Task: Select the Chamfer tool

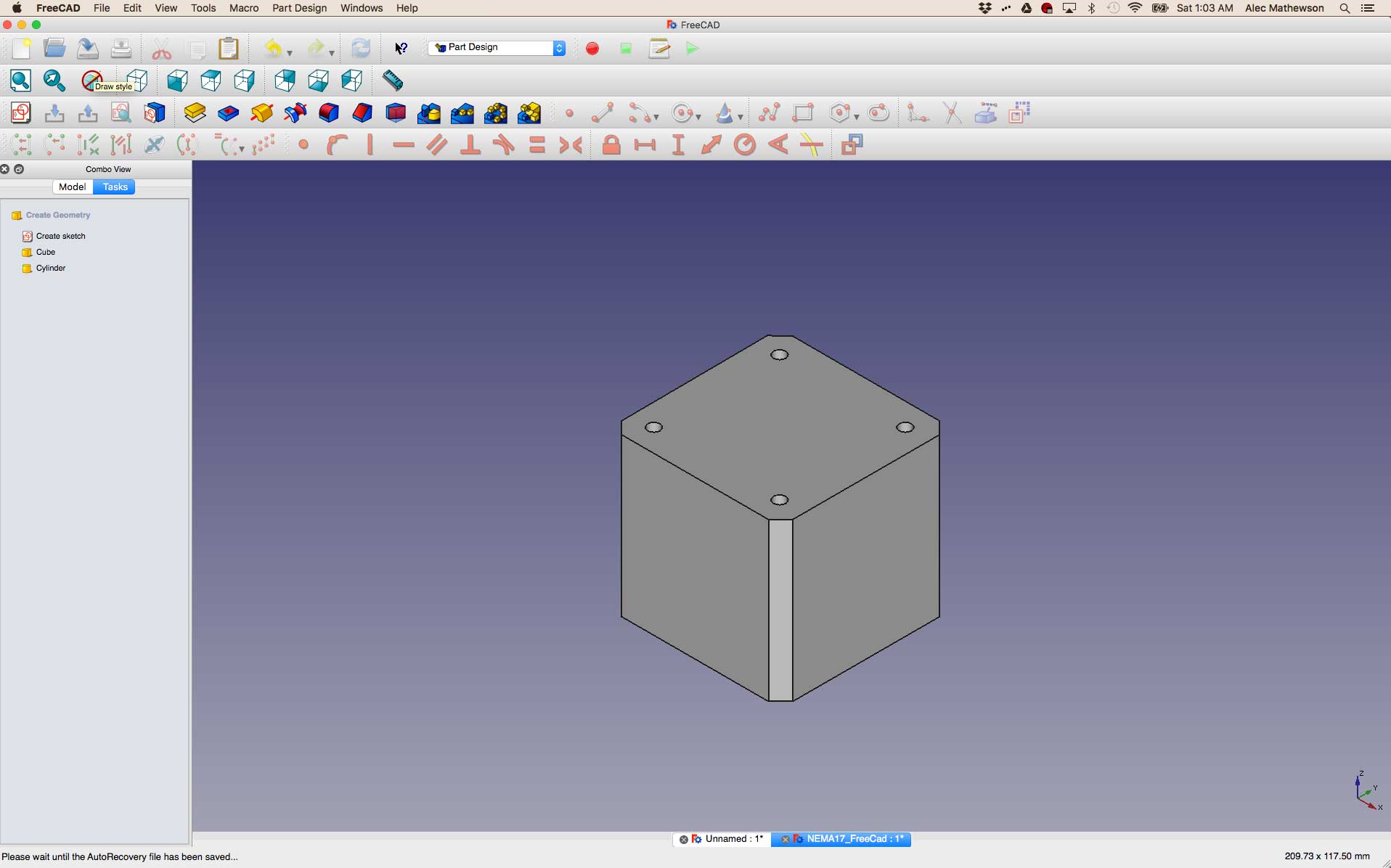Action: (361, 112)
